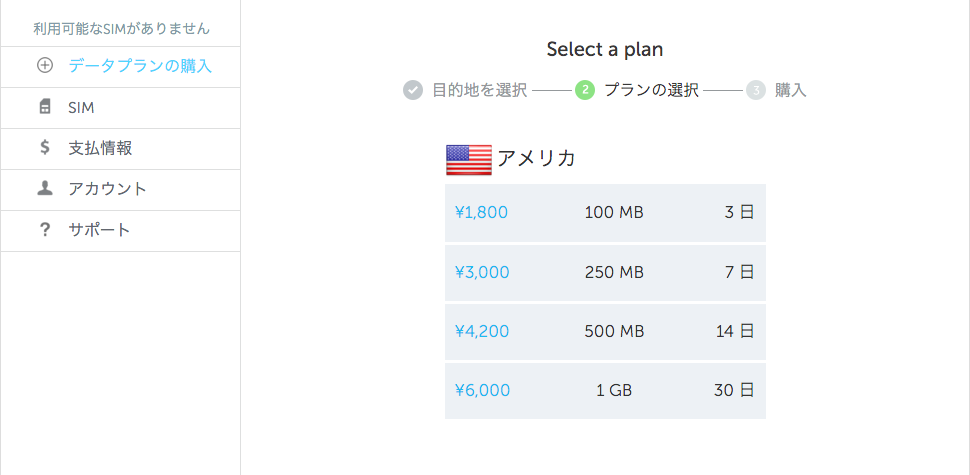Viewport: 970px width, 475px height.
Task: Click the green step 2 circle
Action: (x=585, y=90)
